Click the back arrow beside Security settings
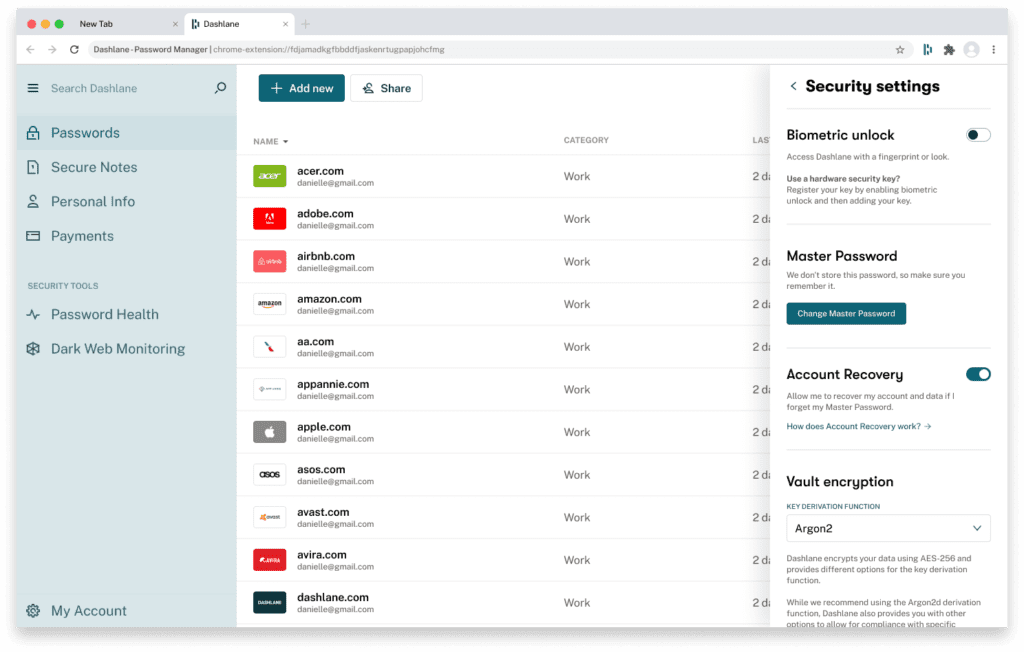 (x=793, y=86)
